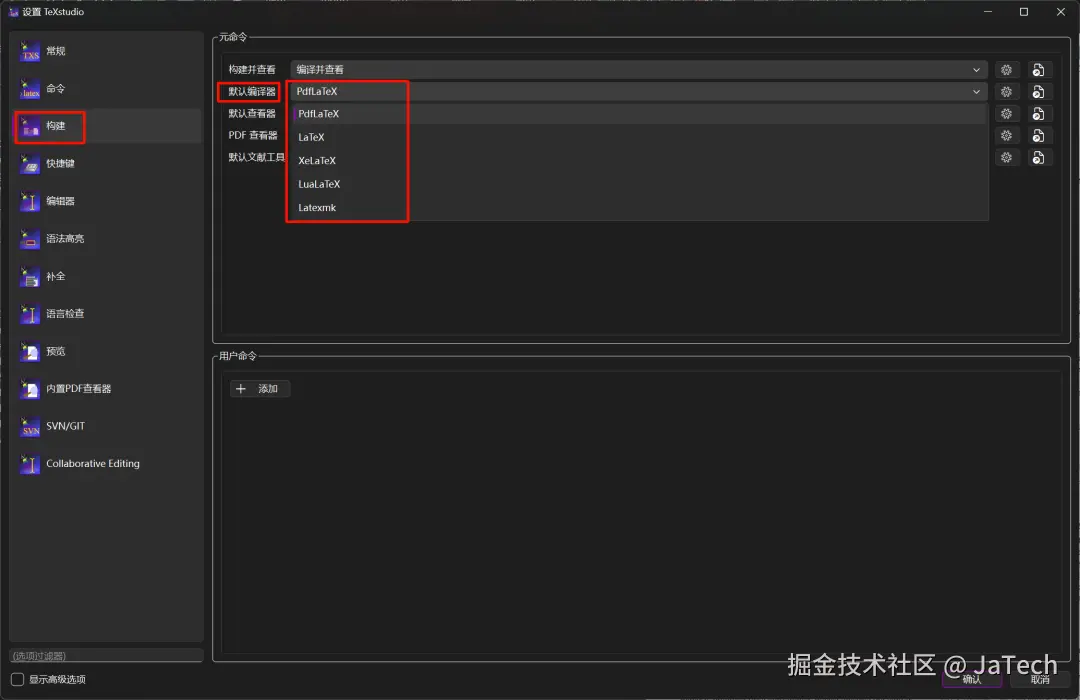
Task: Reset 默认查看器 to default value
Action: tap(1038, 114)
